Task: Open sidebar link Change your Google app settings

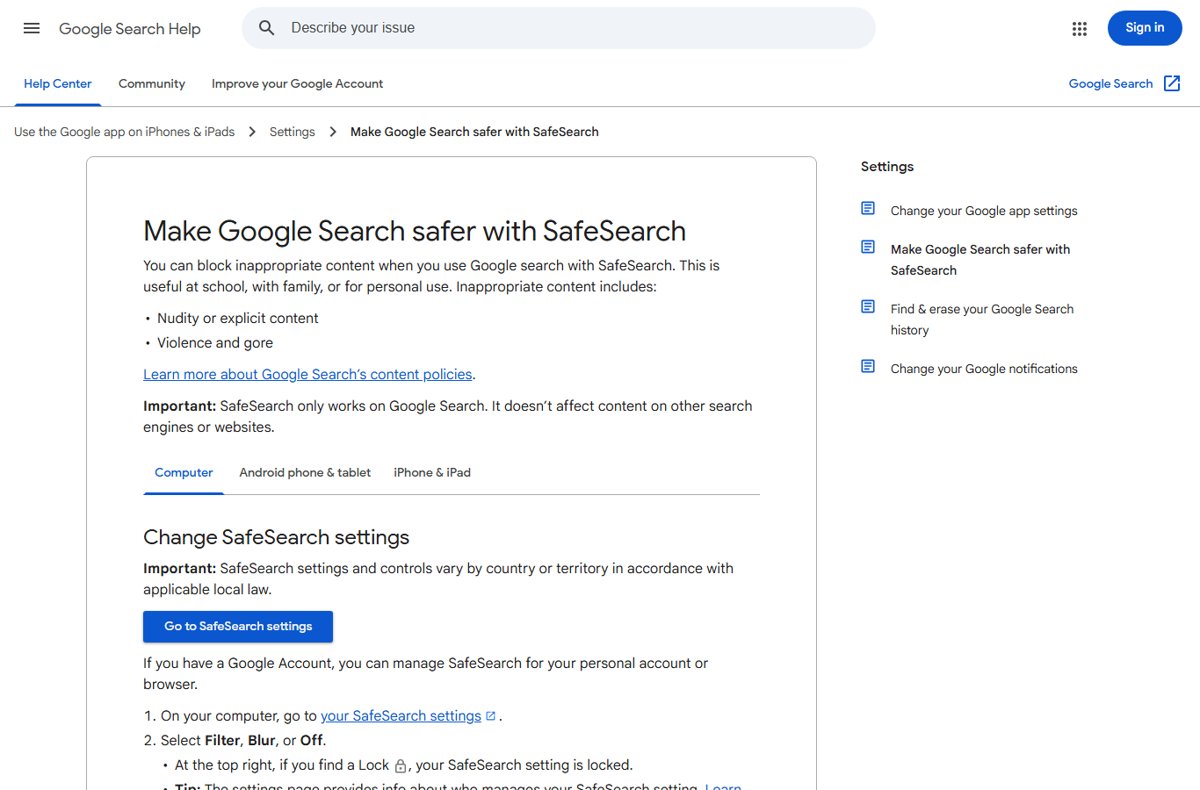Action: (x=984, y=211)
